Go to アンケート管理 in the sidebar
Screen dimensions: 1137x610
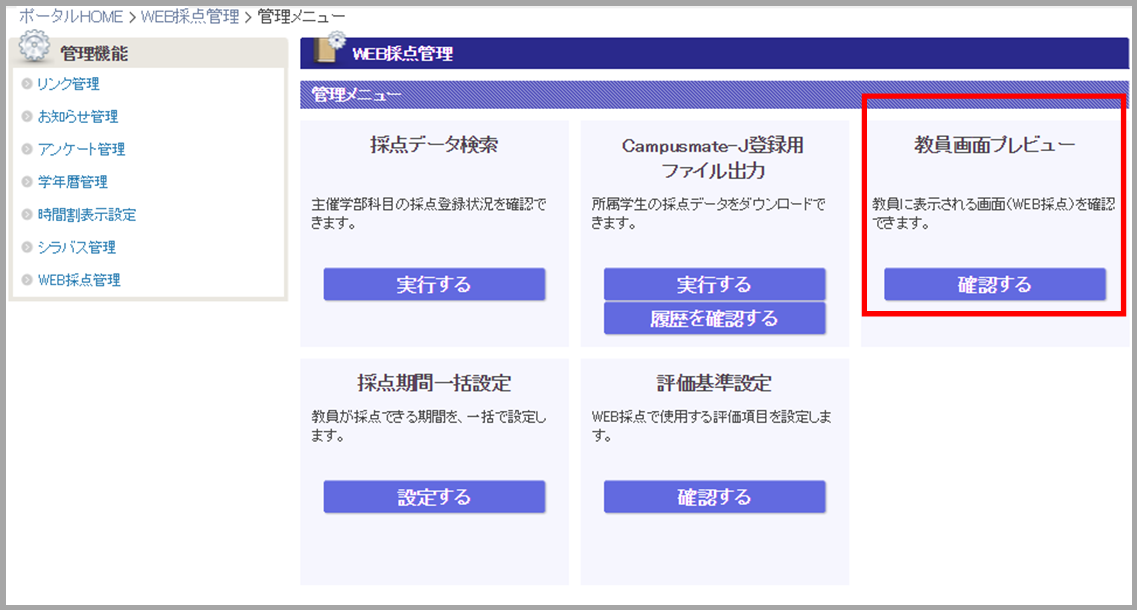pos(81,149)
